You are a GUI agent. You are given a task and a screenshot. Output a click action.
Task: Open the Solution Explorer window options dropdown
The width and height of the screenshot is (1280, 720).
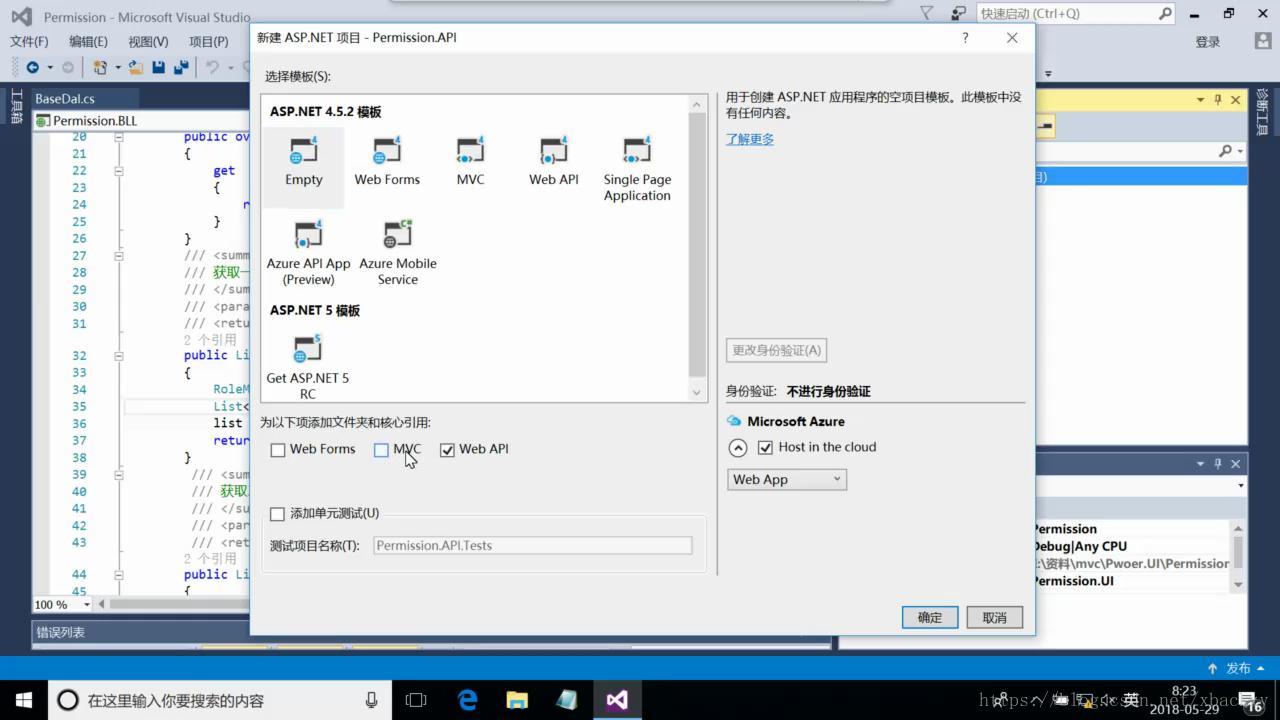(1201, 99)
